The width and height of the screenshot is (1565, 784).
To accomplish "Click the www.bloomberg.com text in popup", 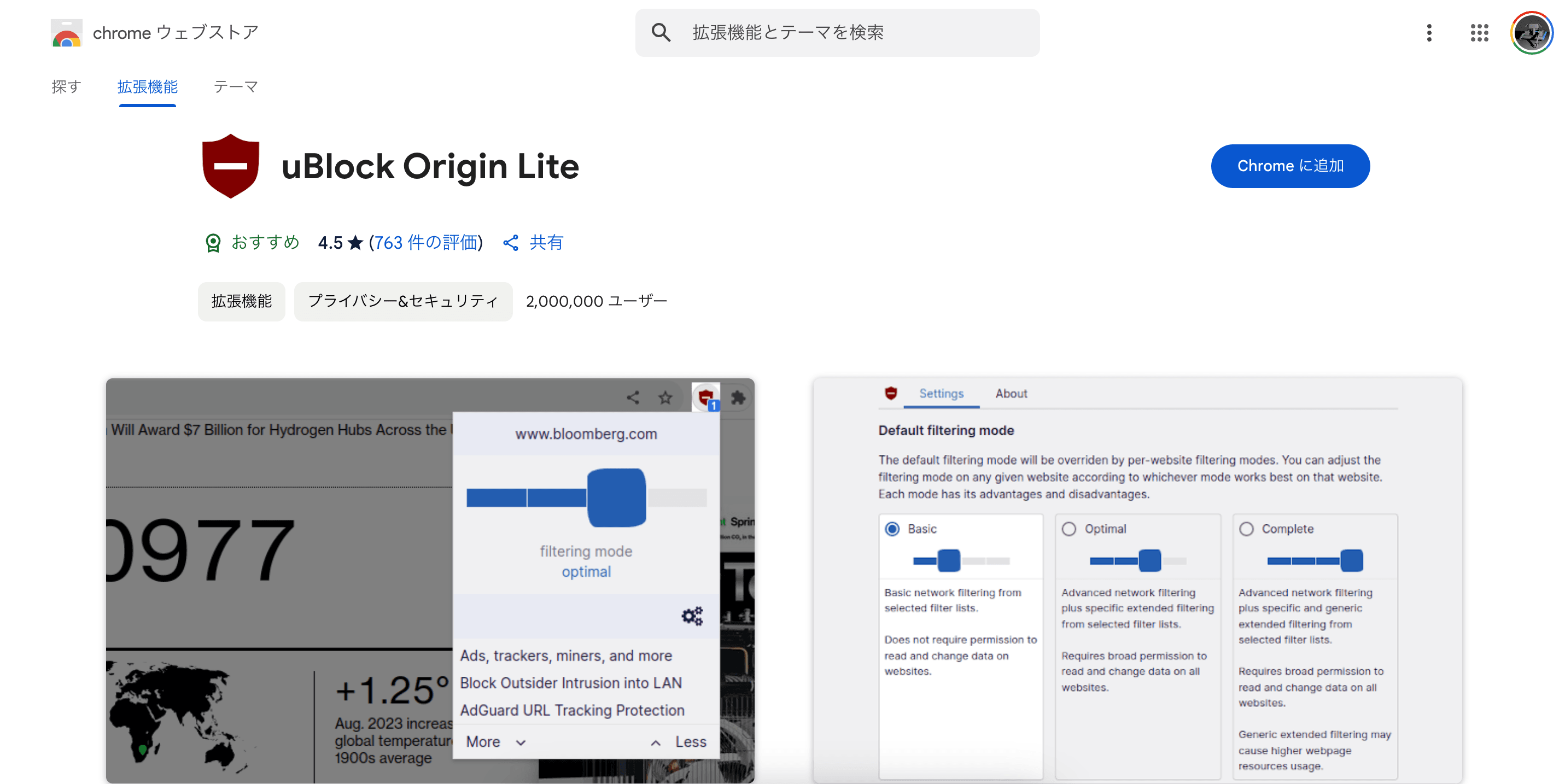I will [586, 434].
